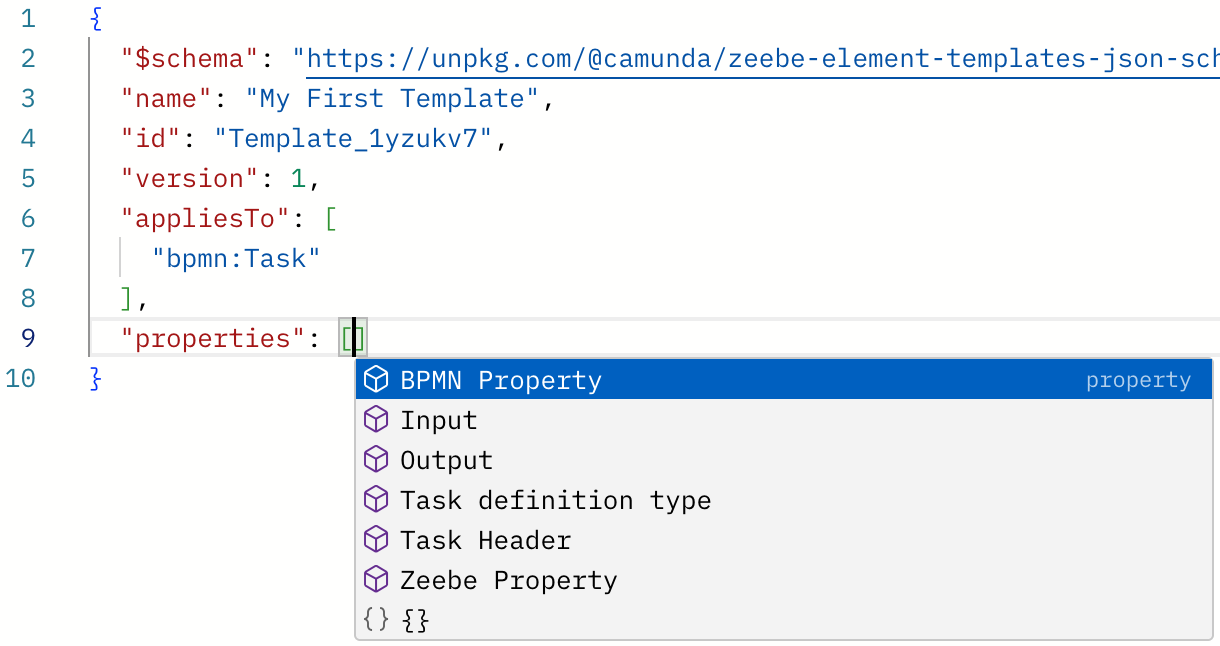Select BPMN Property from the suggestions

pyautogui.click(x=500, y=379)
